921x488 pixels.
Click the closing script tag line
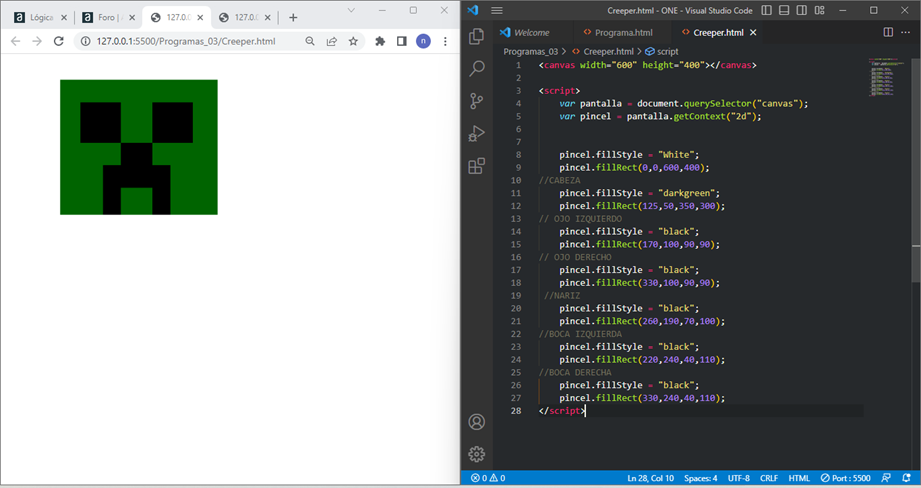click(561, 410)
